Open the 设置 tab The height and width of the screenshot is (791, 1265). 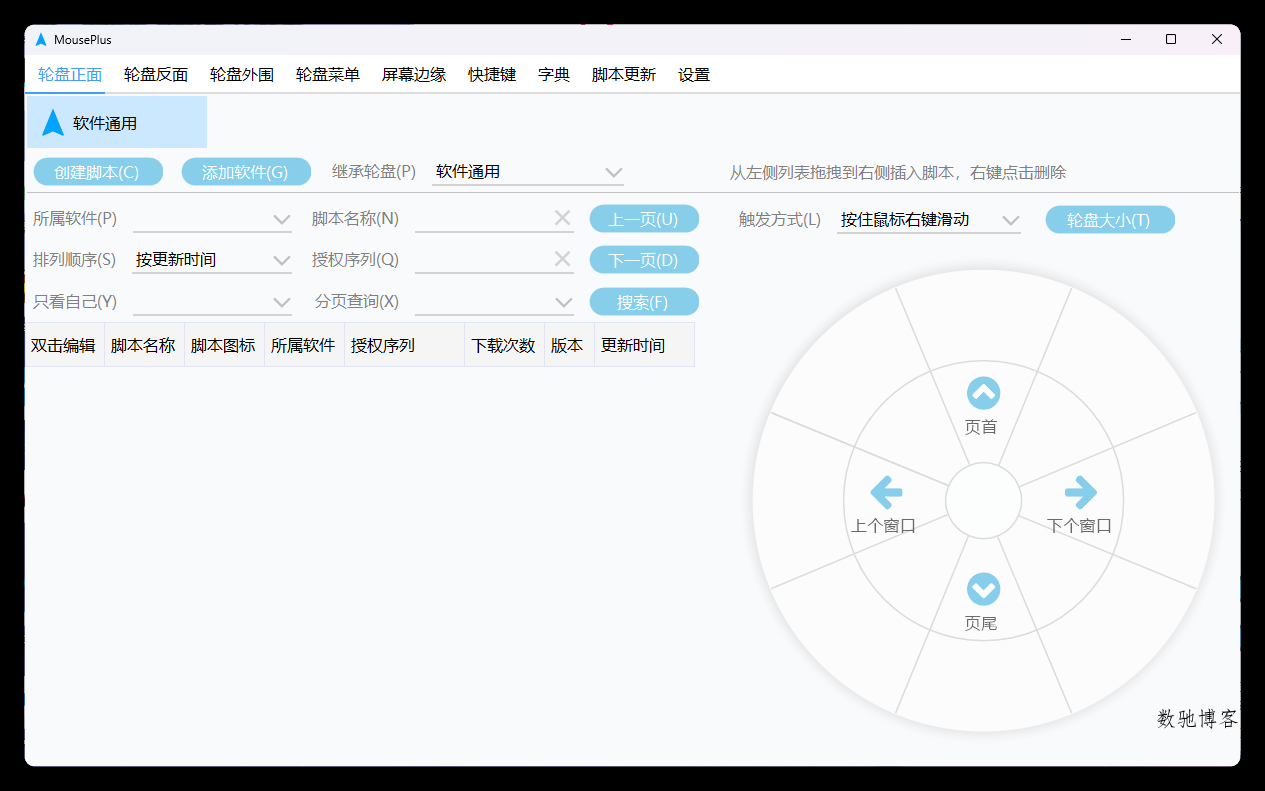point(694,75)
